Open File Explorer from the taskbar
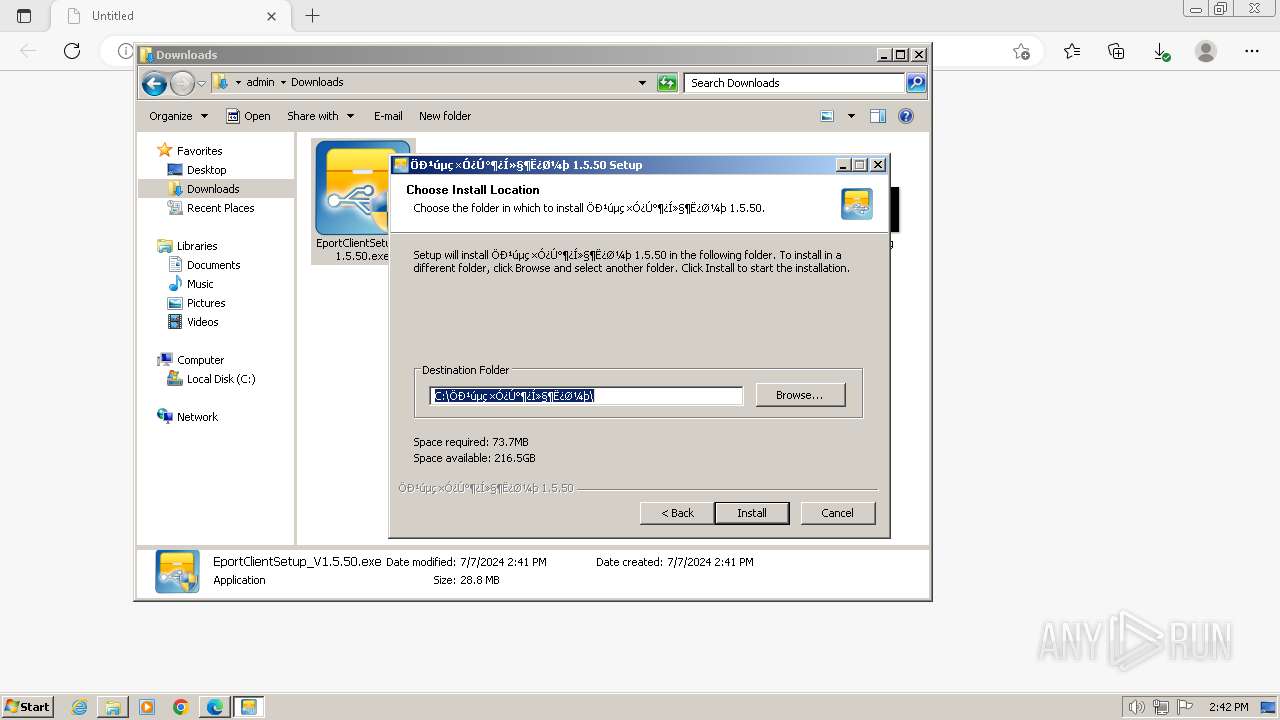1280x720 pixels. coord(113,707)
